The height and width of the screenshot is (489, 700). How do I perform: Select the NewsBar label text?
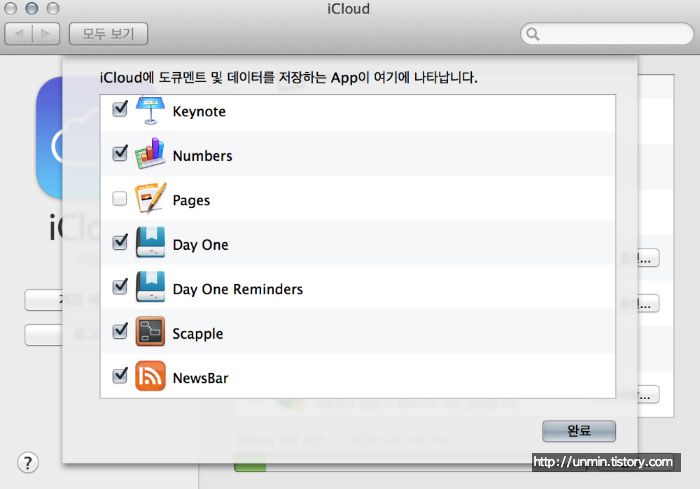200,378
